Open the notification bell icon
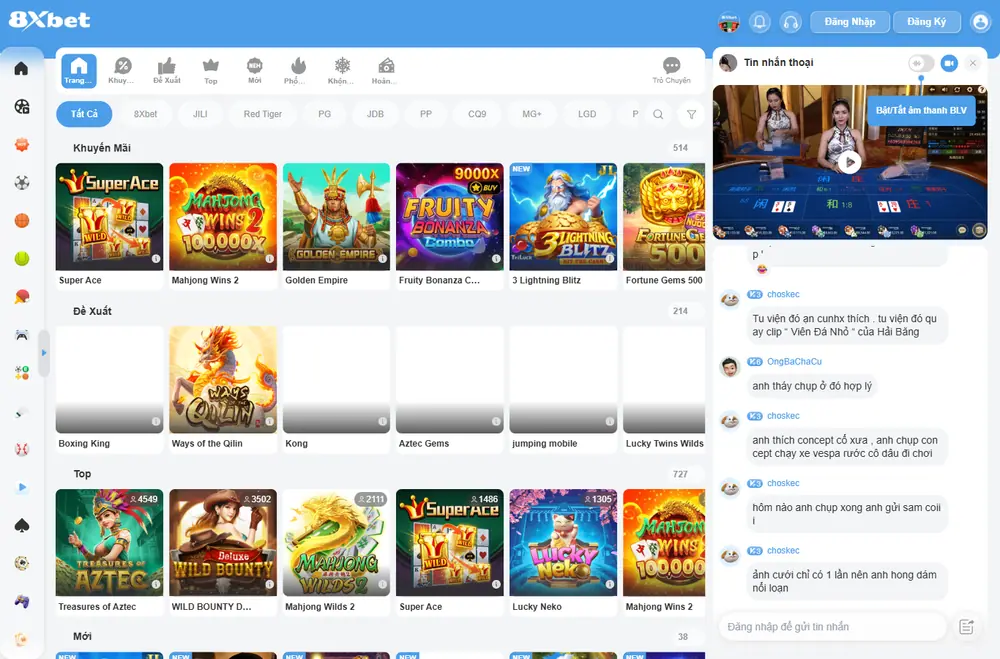 click(x=760, y=22)
